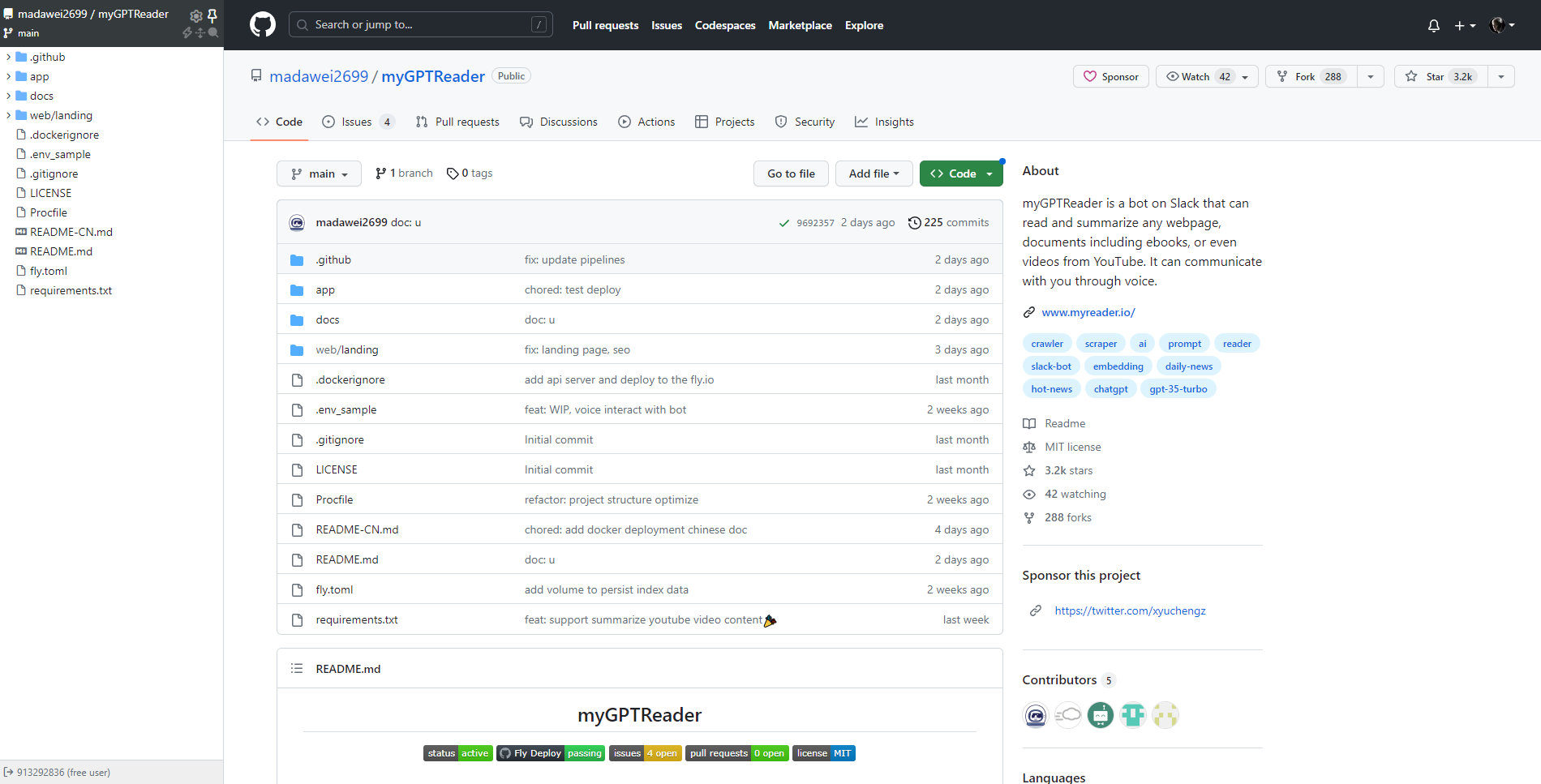Open Procfile in the file list

pyautogui.click(x=334, y=499)
